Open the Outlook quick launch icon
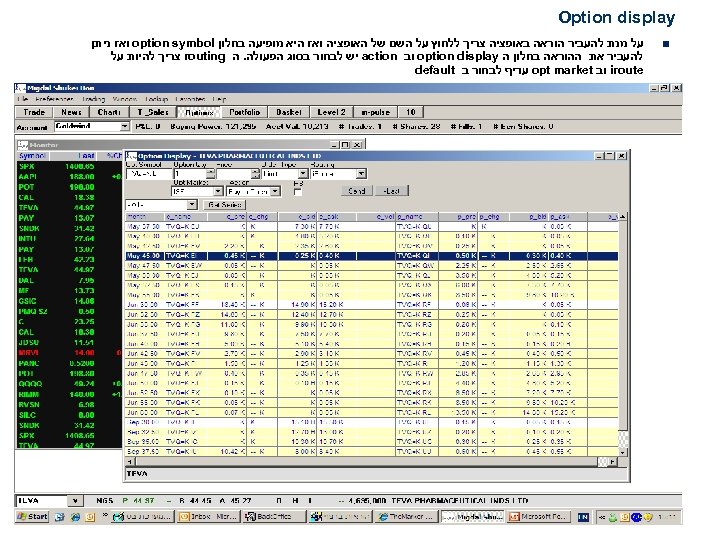Image resolution: width=720 pixels, height=540 pixels. pos(90,517)
